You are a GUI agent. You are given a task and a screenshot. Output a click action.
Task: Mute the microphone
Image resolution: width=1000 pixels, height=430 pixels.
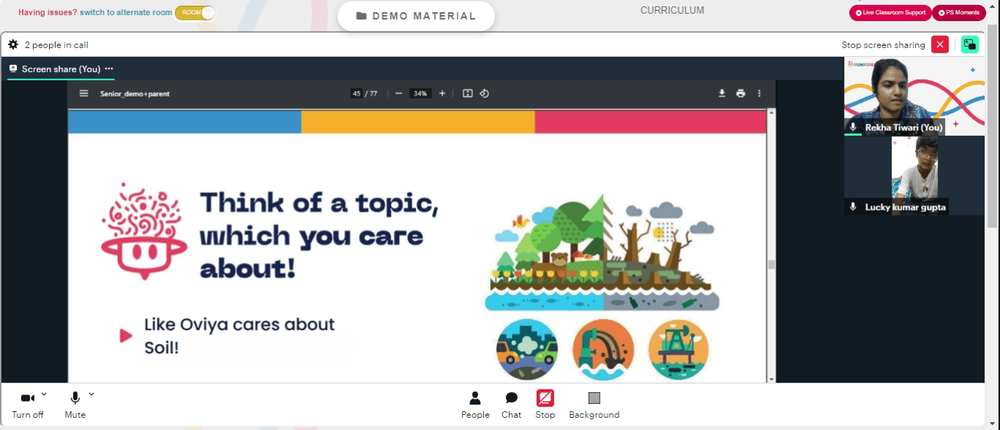pyautogui.click(x=75, y=398)
